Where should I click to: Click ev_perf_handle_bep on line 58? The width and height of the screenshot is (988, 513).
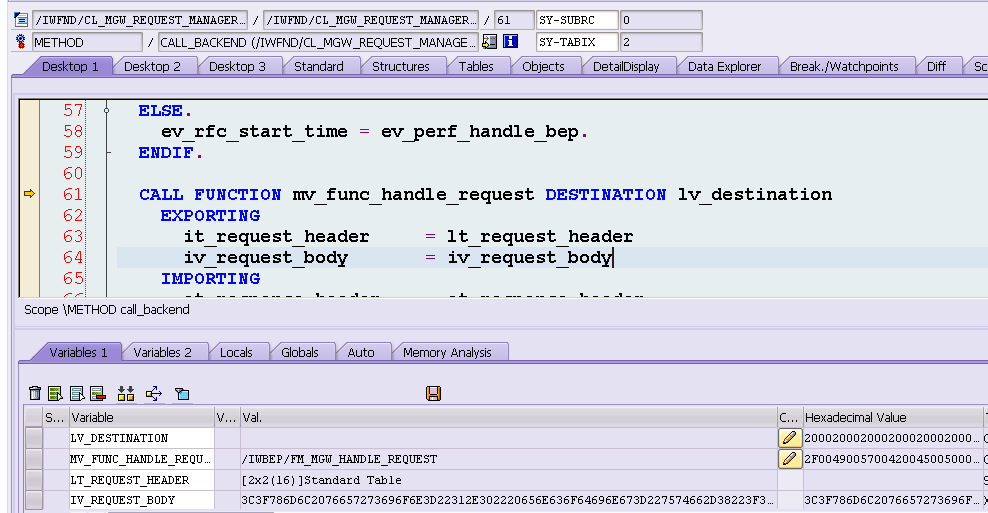click(480, 132)
